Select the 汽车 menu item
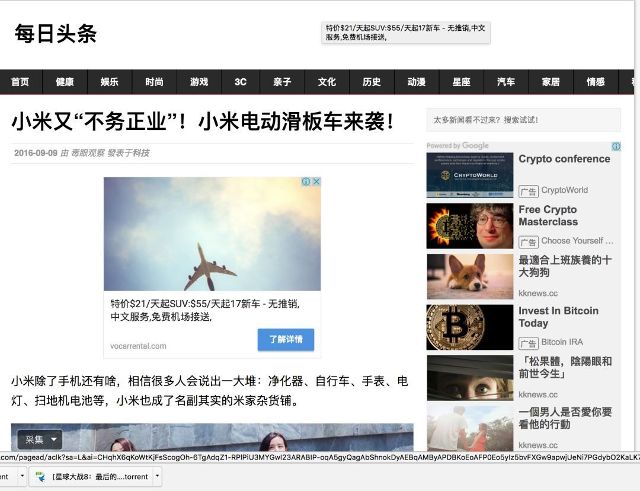640x491 pixels. click(506, 82)
